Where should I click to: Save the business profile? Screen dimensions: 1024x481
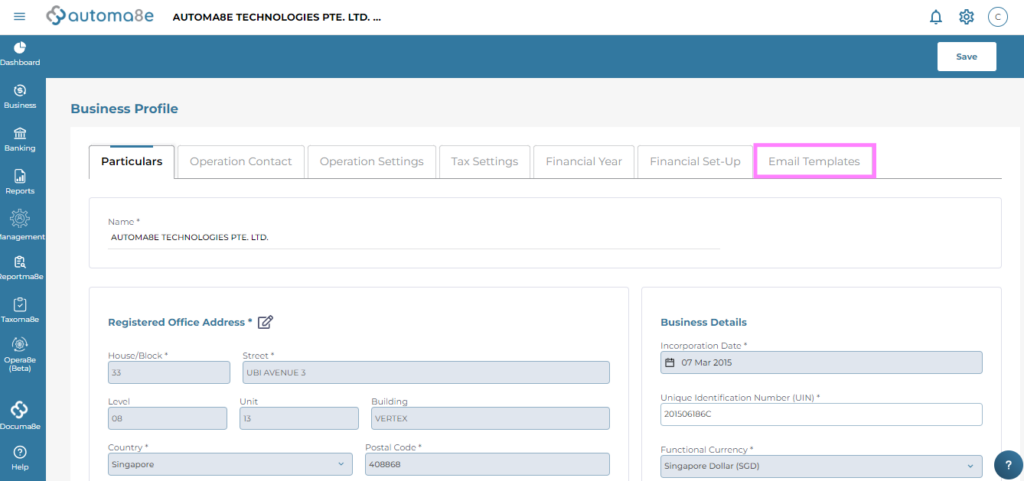[x=967, y=57]
